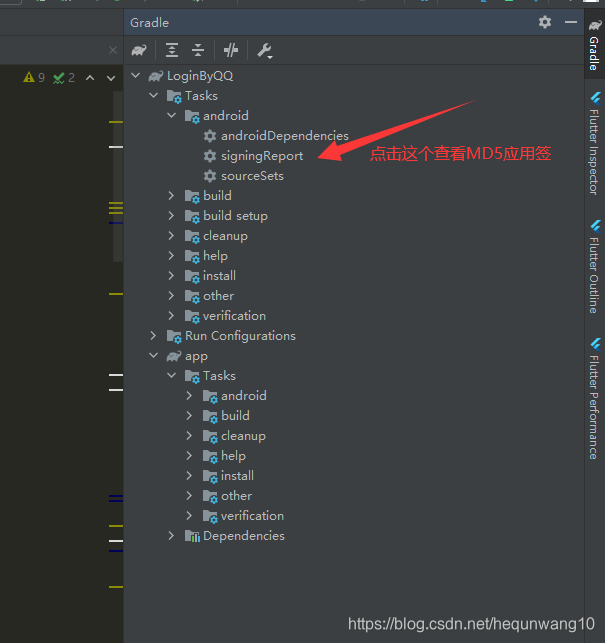This screenshot has width=605, height=643.
Task: Collapse all nodes in Gradle tree
Action: (x=198, y=50)
